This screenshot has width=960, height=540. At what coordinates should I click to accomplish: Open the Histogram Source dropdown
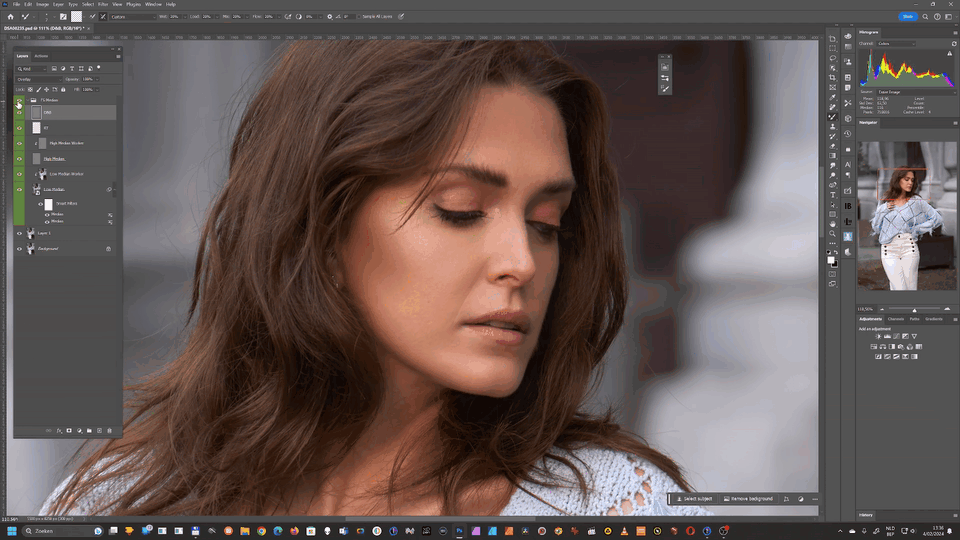click(916, 92)
